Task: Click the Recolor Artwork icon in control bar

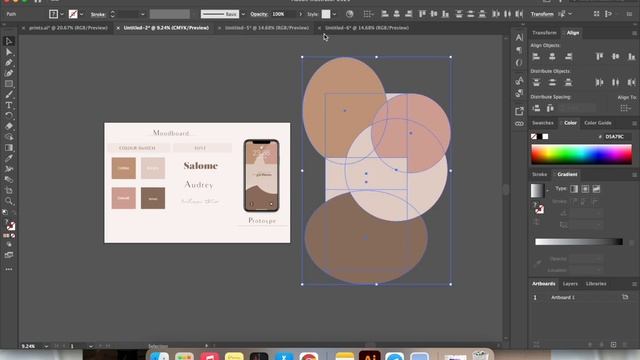Action: (x=349, y=14)
